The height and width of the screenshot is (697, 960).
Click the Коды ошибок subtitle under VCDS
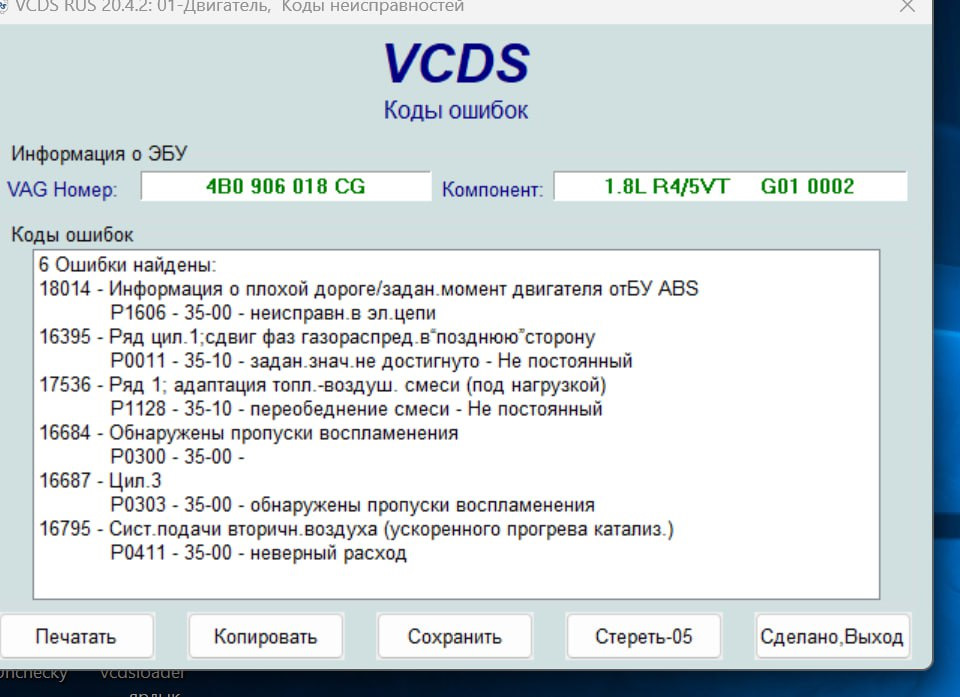pyautogui.click(x=456, y=110)
